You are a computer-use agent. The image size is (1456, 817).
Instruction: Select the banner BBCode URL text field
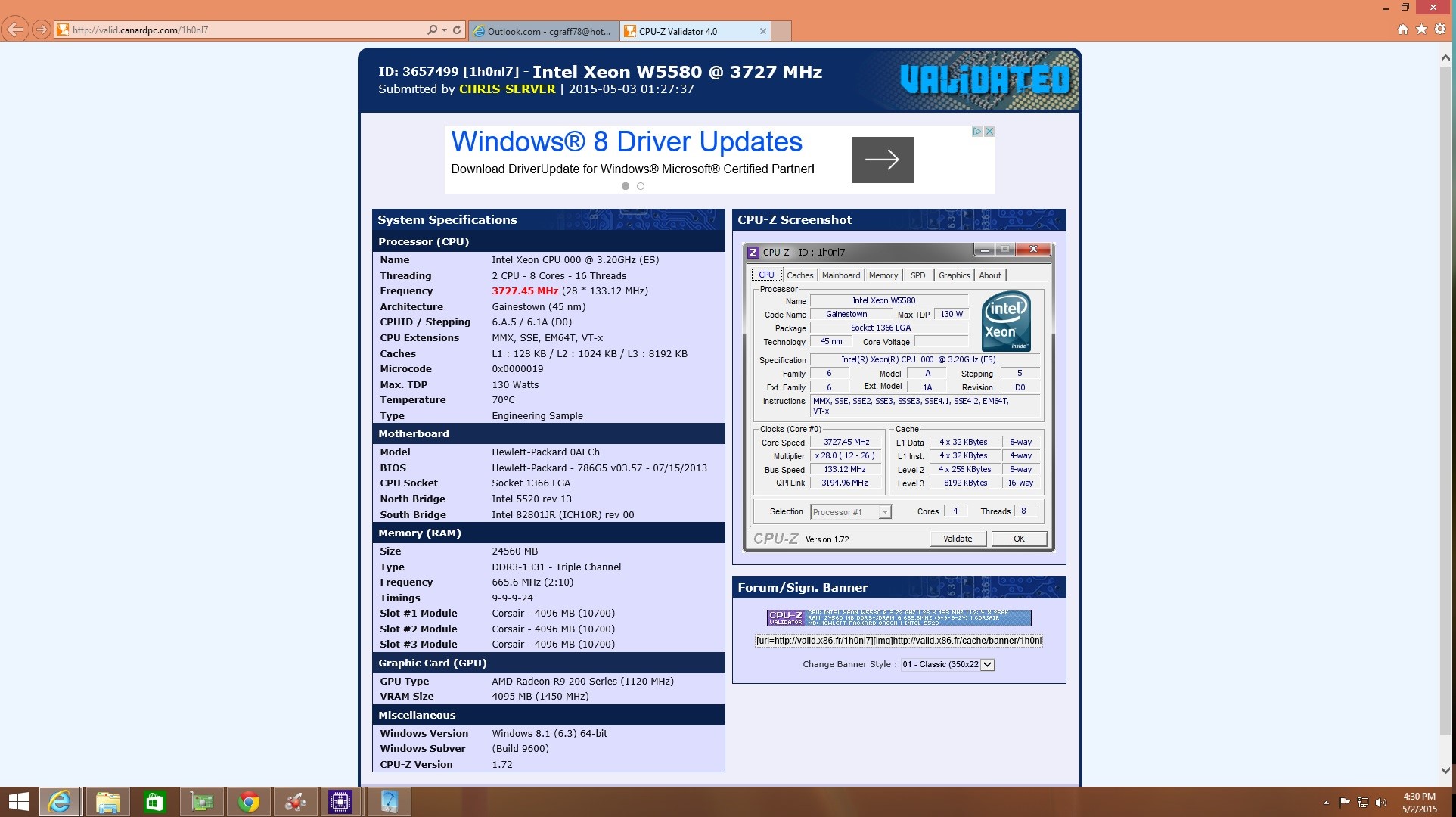[899, 641]
